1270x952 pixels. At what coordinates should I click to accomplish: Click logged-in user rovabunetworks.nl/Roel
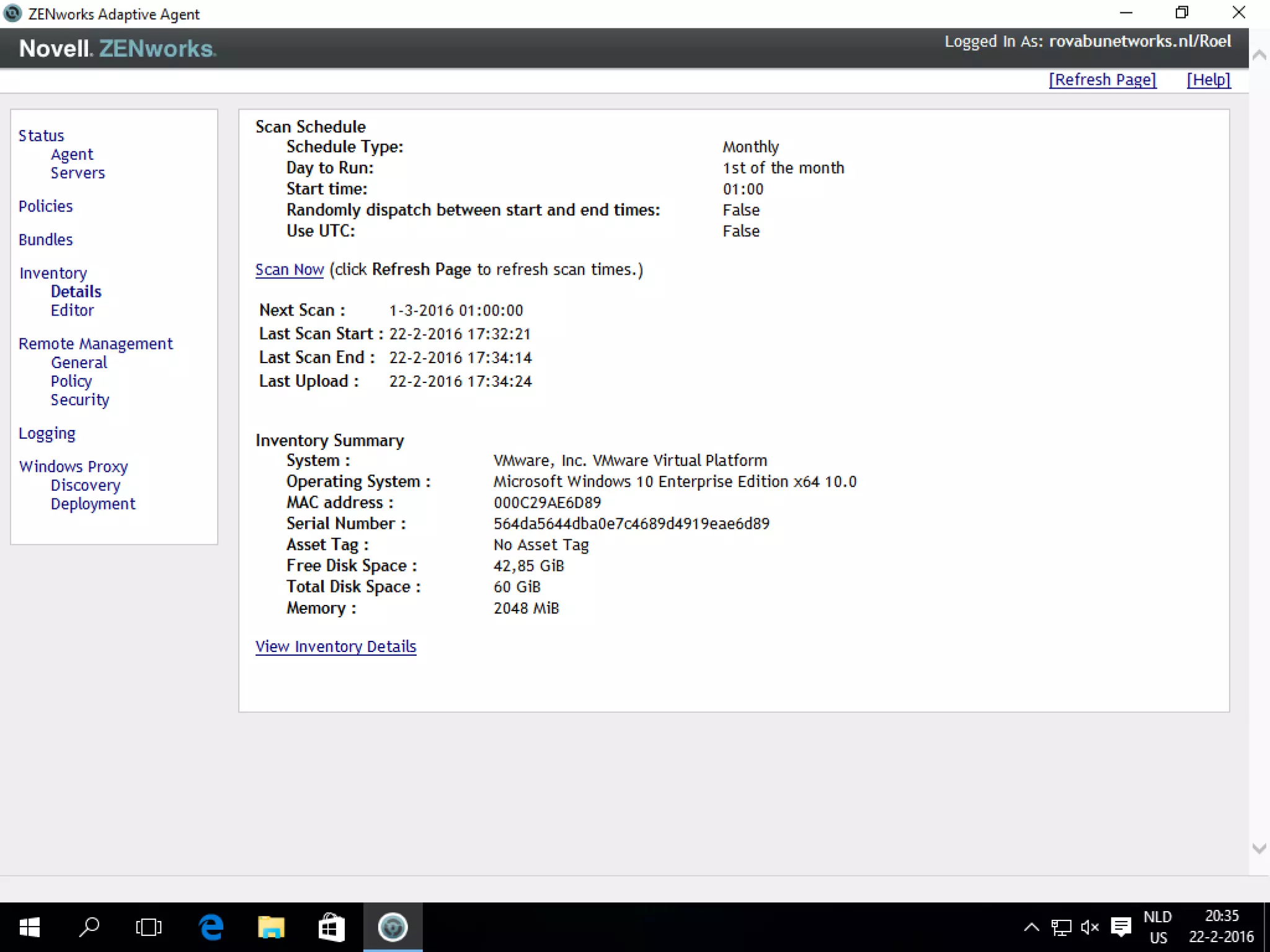coord(1140,42)
